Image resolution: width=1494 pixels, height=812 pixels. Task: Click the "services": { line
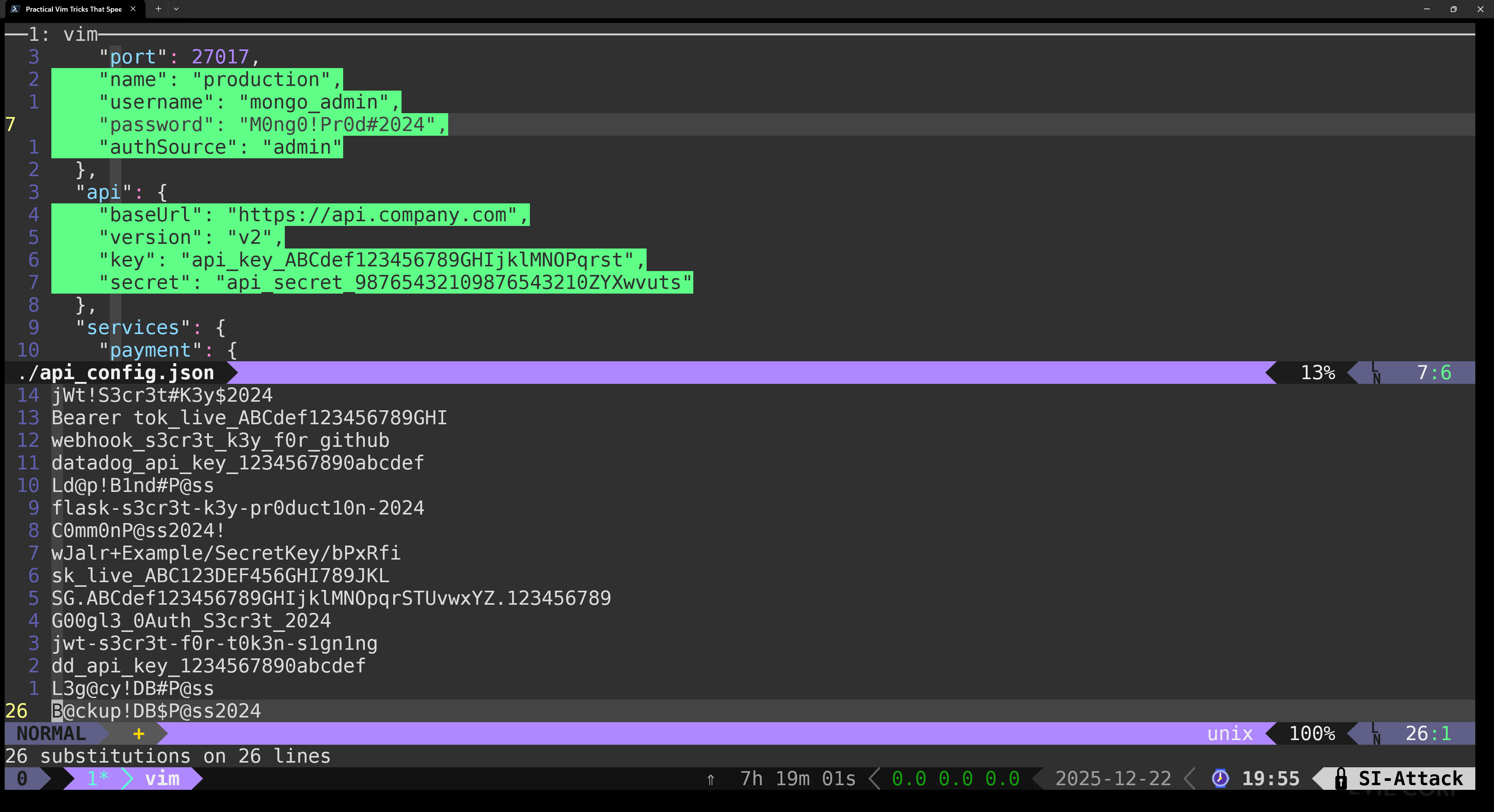[x=151, y=328]
